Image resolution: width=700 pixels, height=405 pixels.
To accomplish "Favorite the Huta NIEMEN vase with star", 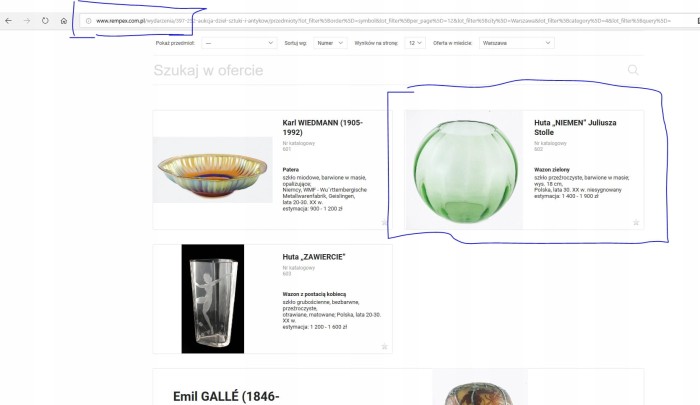I will pos(636,222).
